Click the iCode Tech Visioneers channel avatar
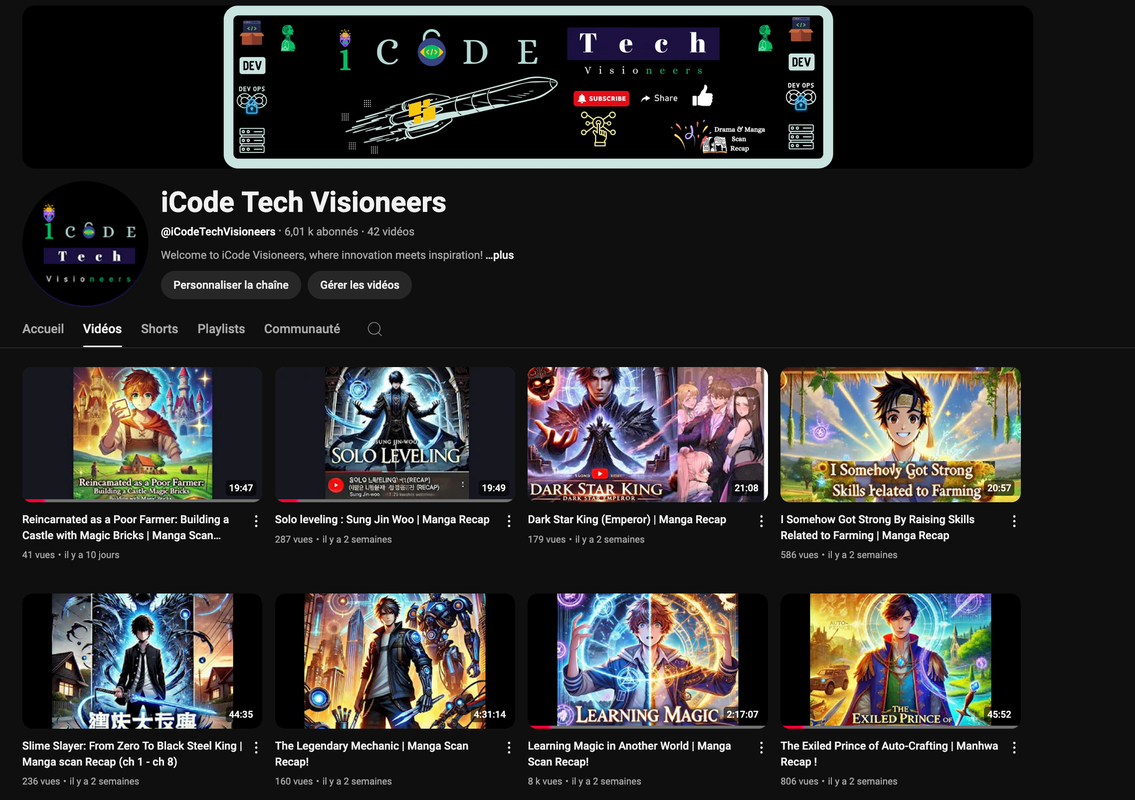 coord(85,244)
